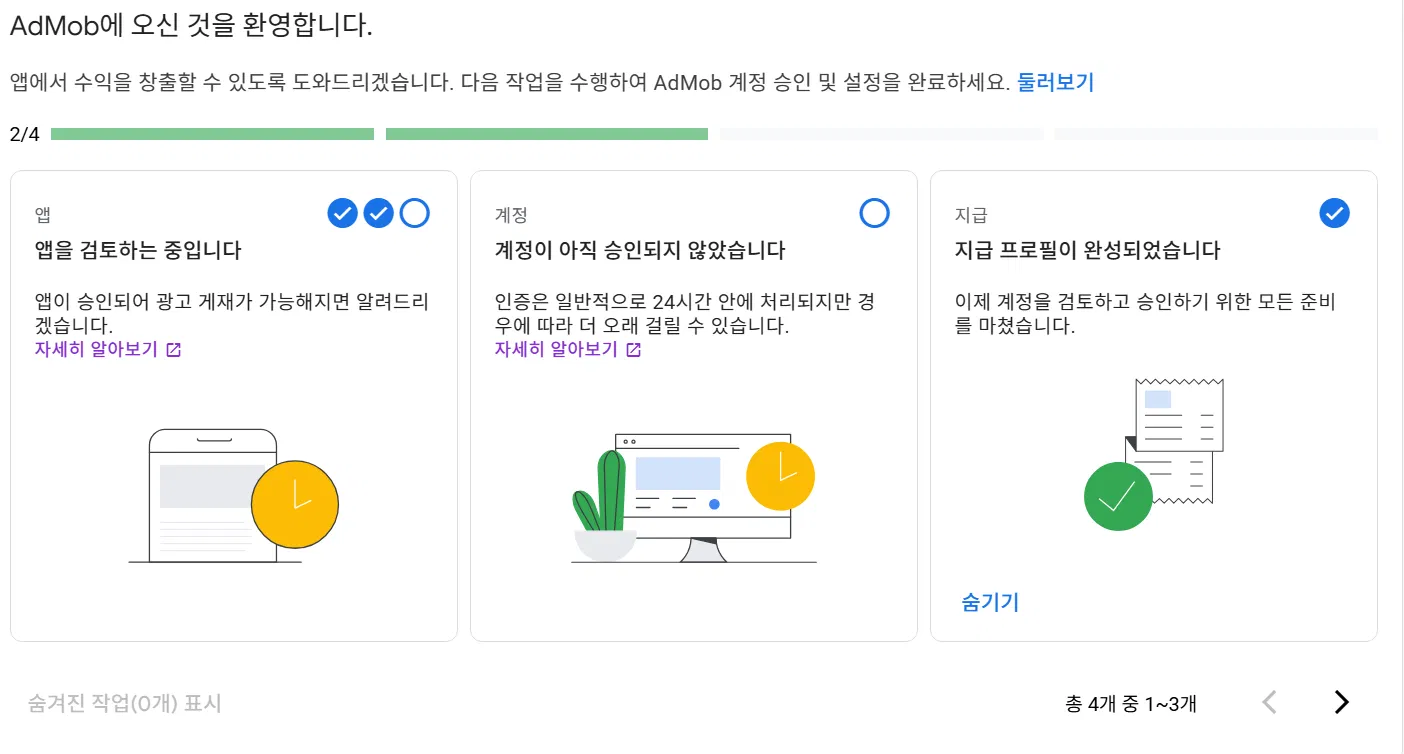Viewport: 1404px width, 754px height.
Task: Click the fourth, last unfilled progress segment
Action: click(x=1216, y=134)
